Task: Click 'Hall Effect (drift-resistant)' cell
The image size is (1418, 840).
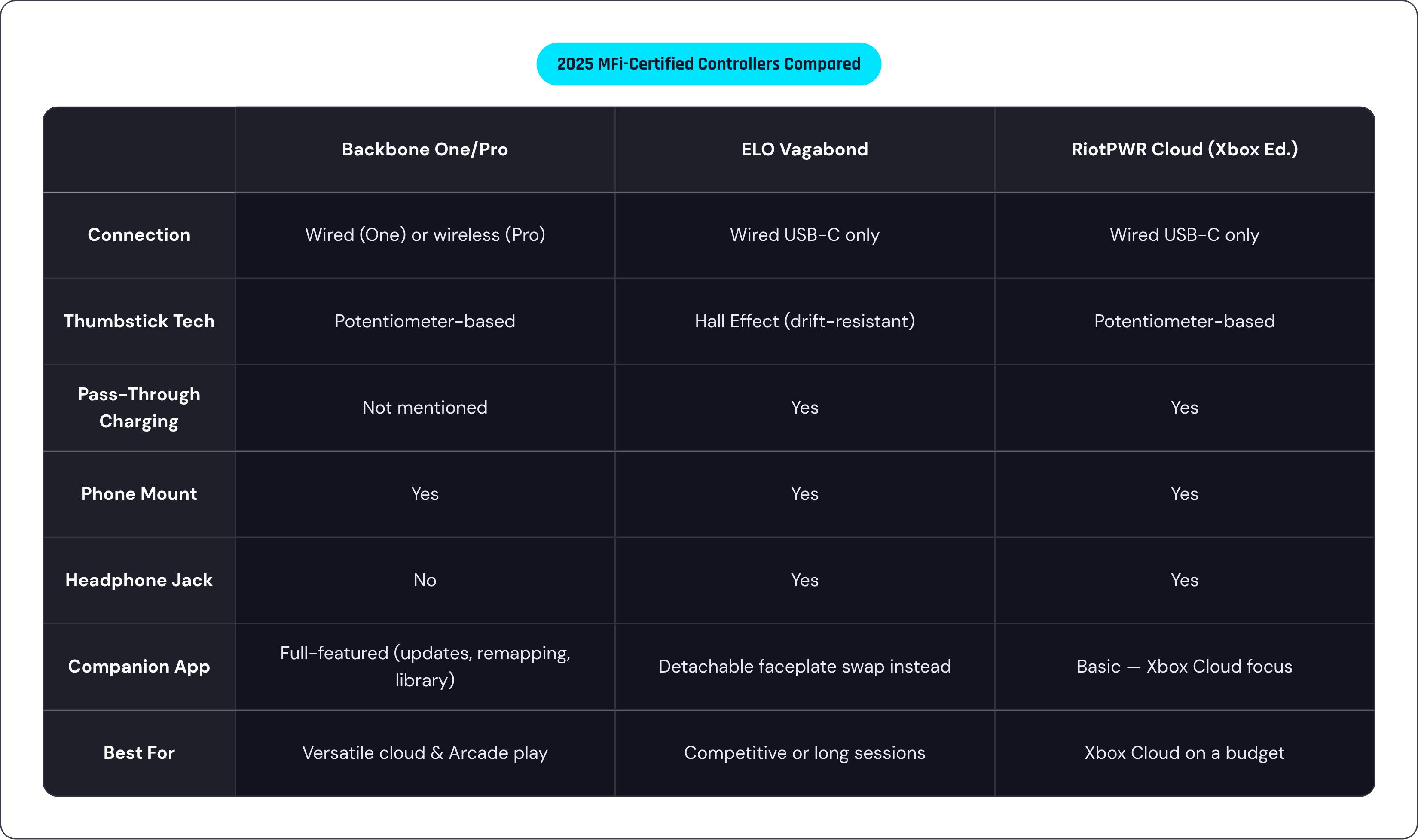Action: pyautogui.click(x=805, y=322)
